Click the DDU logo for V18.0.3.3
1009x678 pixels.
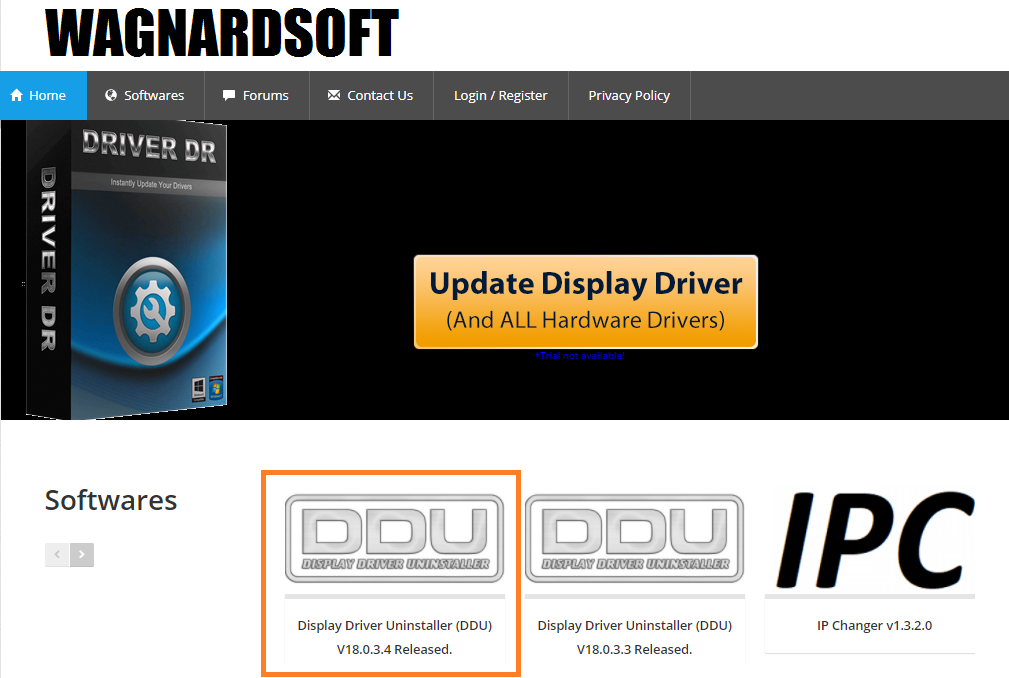[634, 538]
